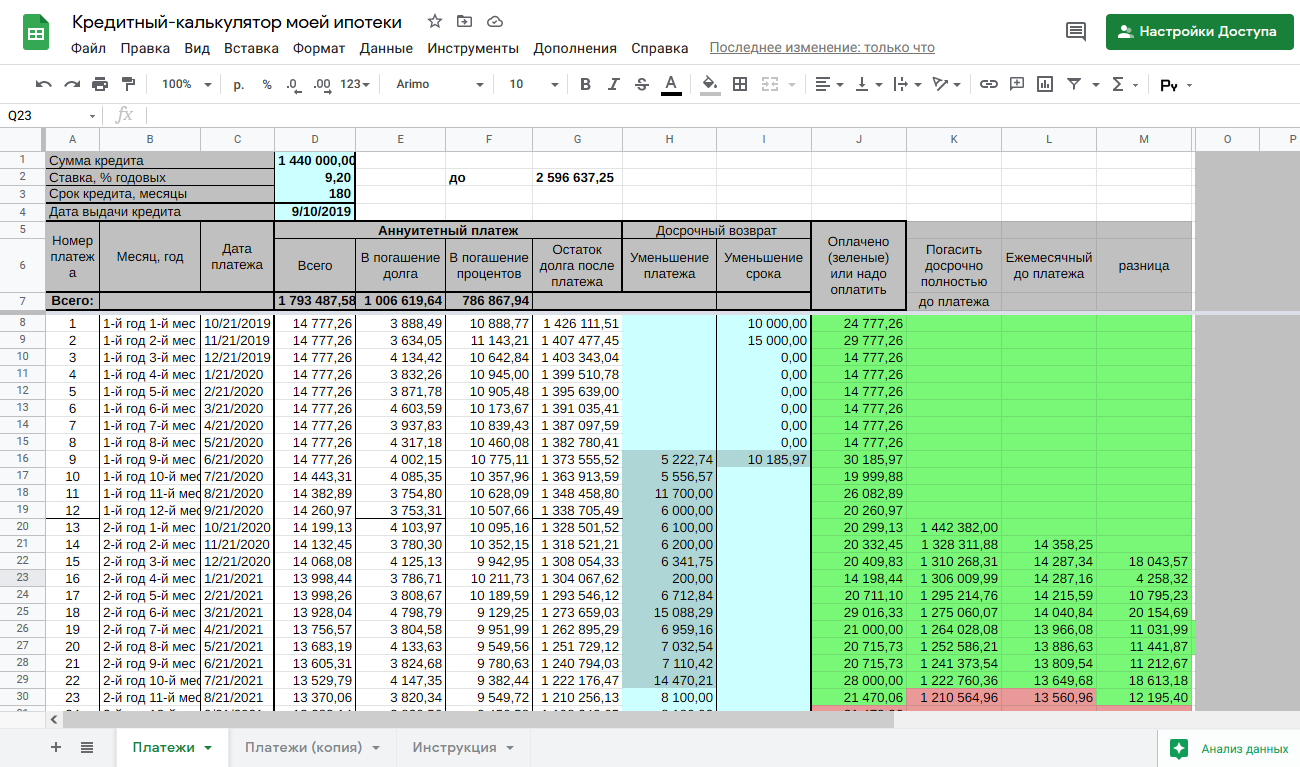Click the Анализ данных explore button
Screen dimensions: 1300x767
coord(1229,748)
